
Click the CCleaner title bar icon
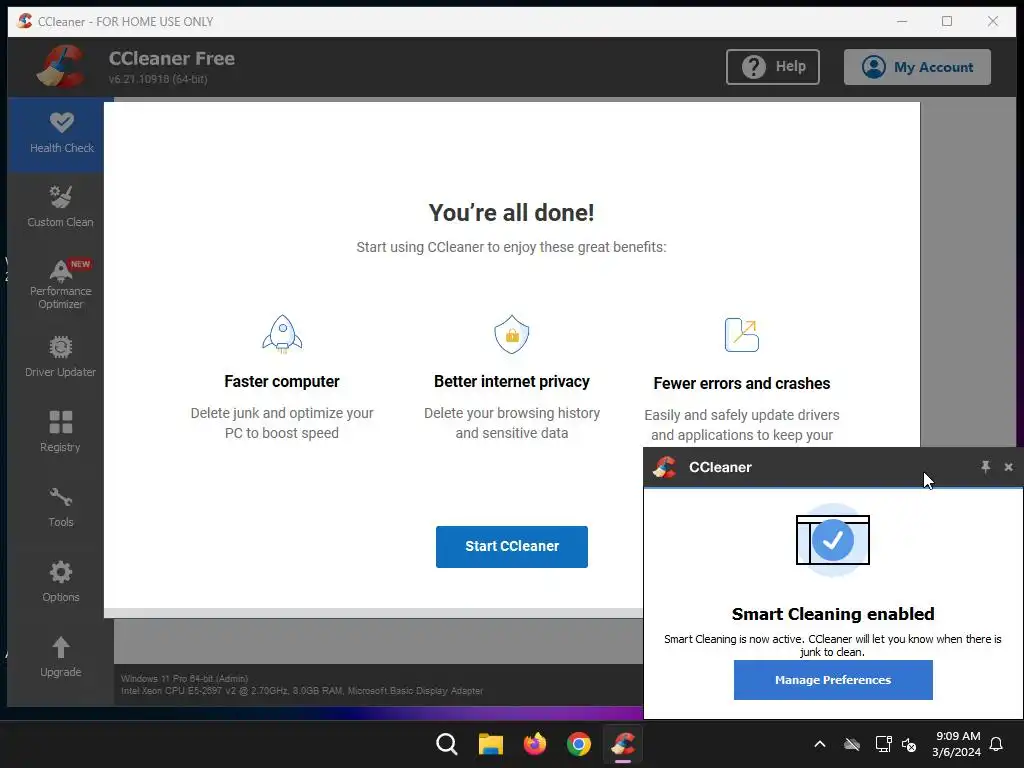coord(25,21)
